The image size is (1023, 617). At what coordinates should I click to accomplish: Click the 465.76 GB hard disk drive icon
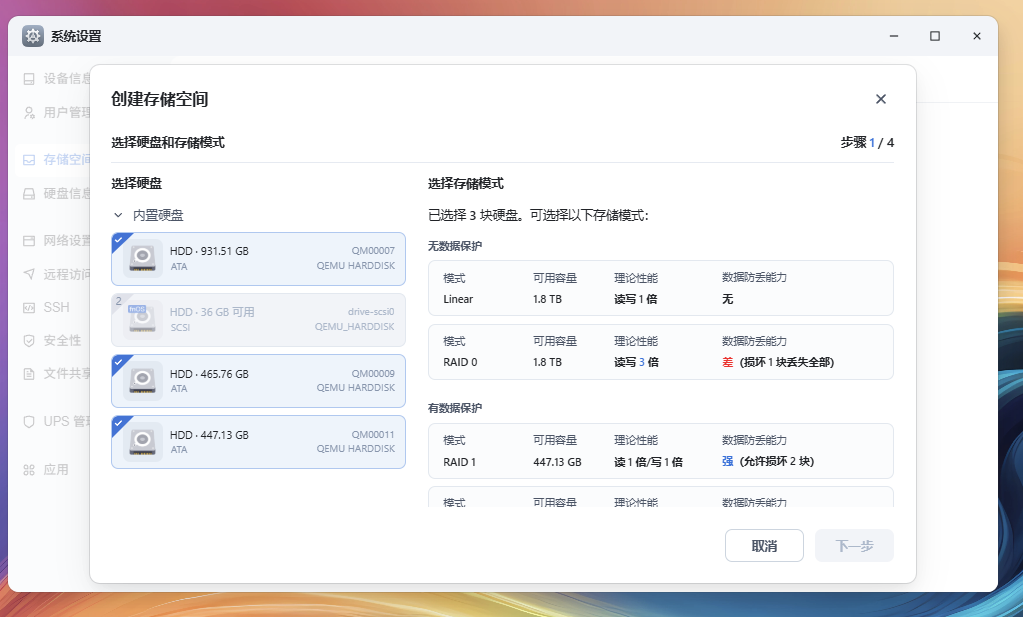pyautogui.click(x=143, y=380)
